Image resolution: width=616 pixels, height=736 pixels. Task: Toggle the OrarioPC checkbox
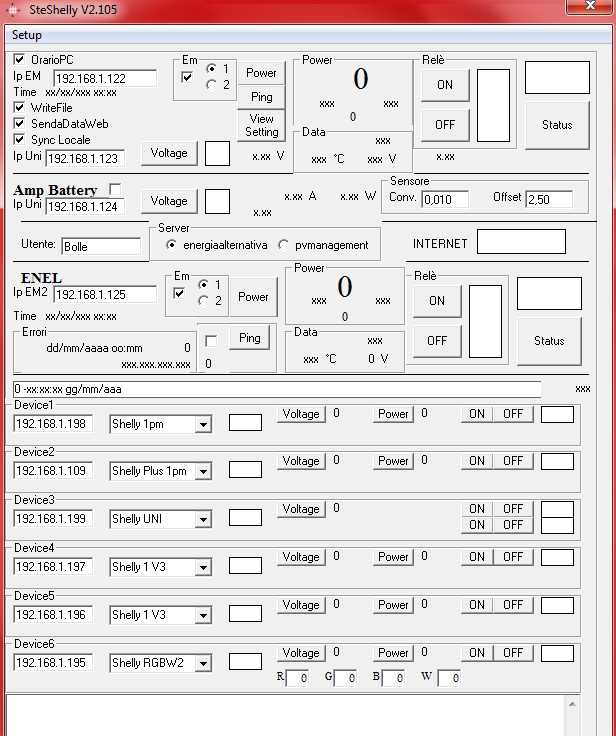tap(19, 59)
